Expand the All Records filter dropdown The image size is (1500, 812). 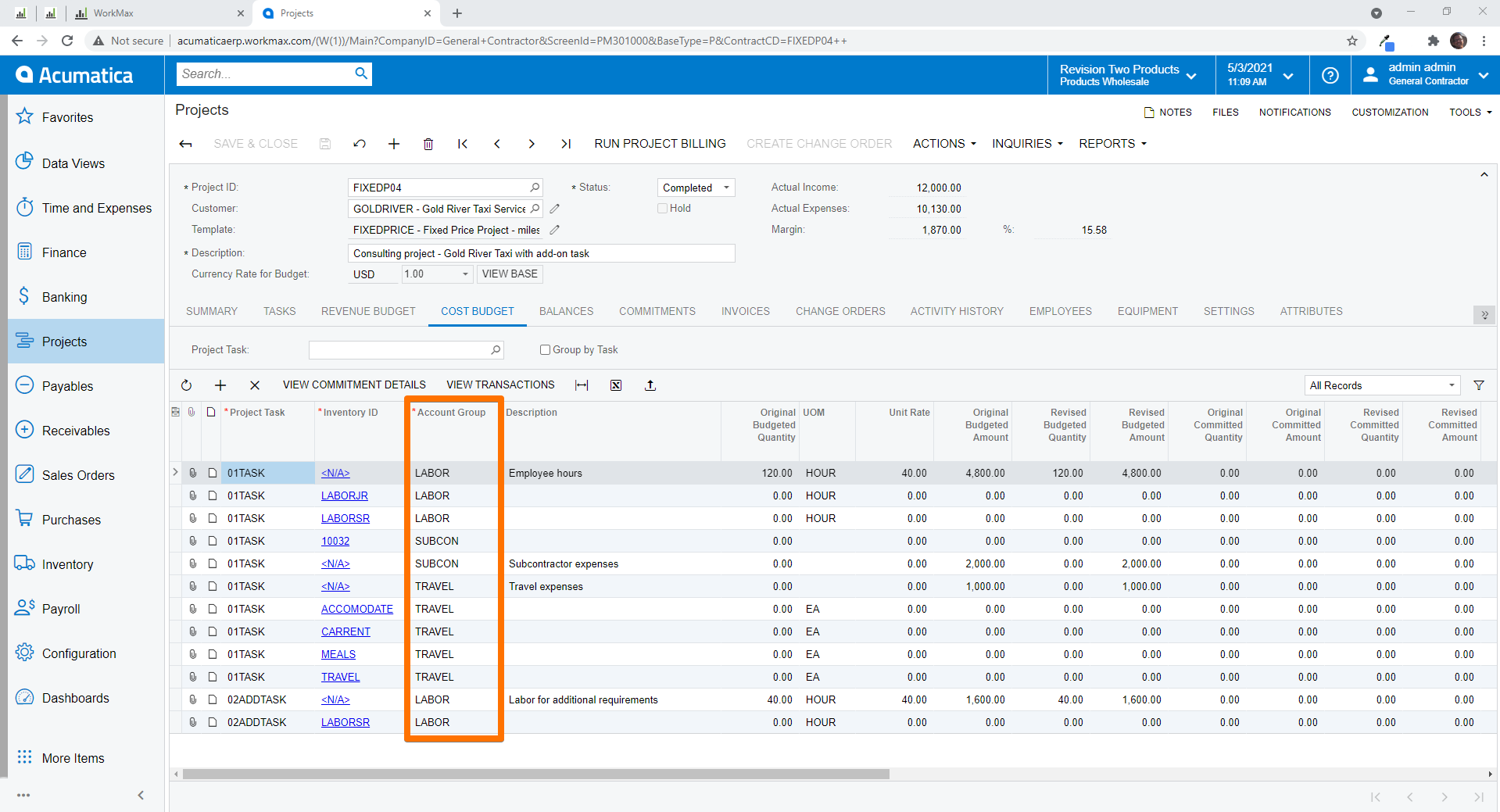[1382, 385]
